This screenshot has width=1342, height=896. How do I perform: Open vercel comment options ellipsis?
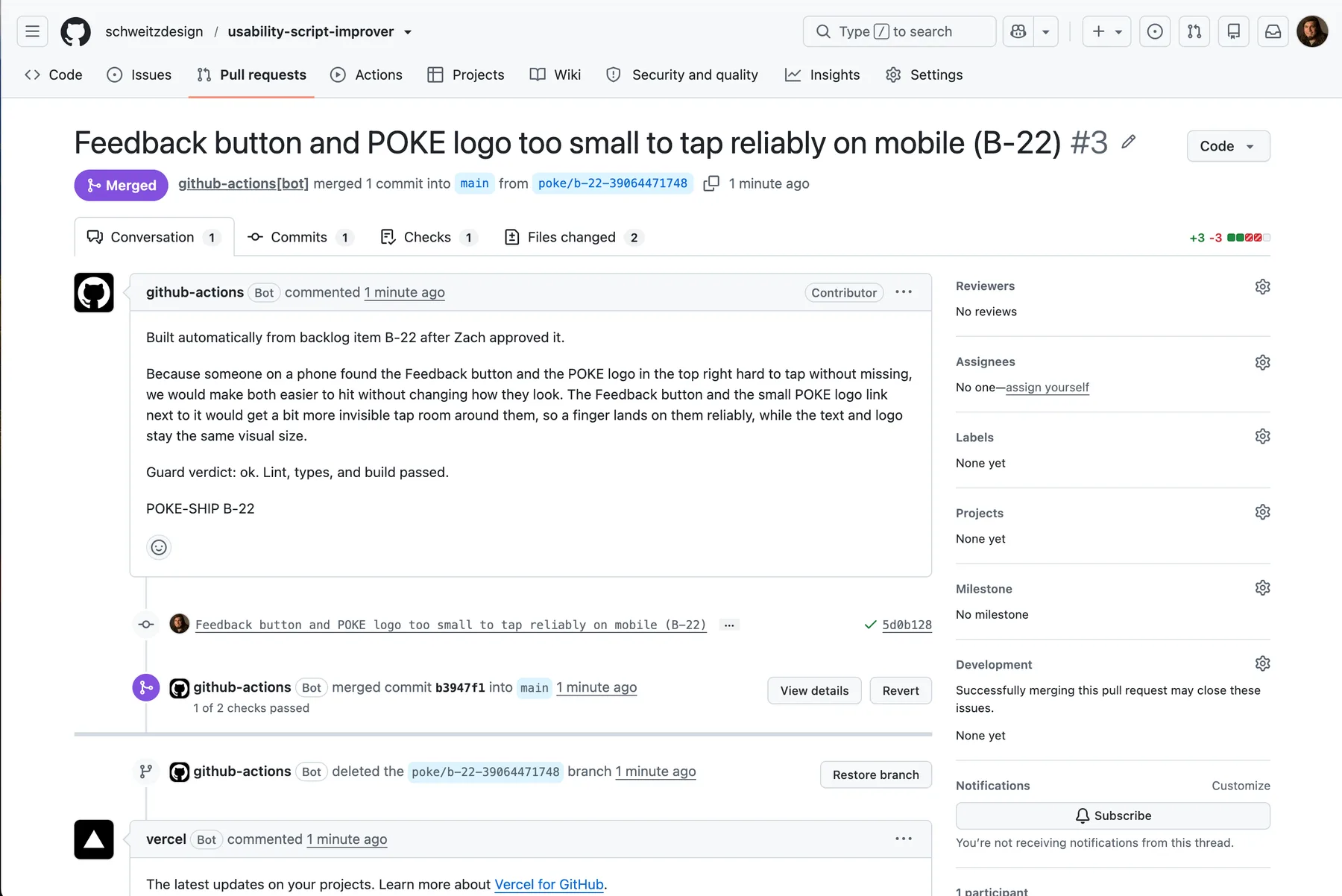(904, 839)
